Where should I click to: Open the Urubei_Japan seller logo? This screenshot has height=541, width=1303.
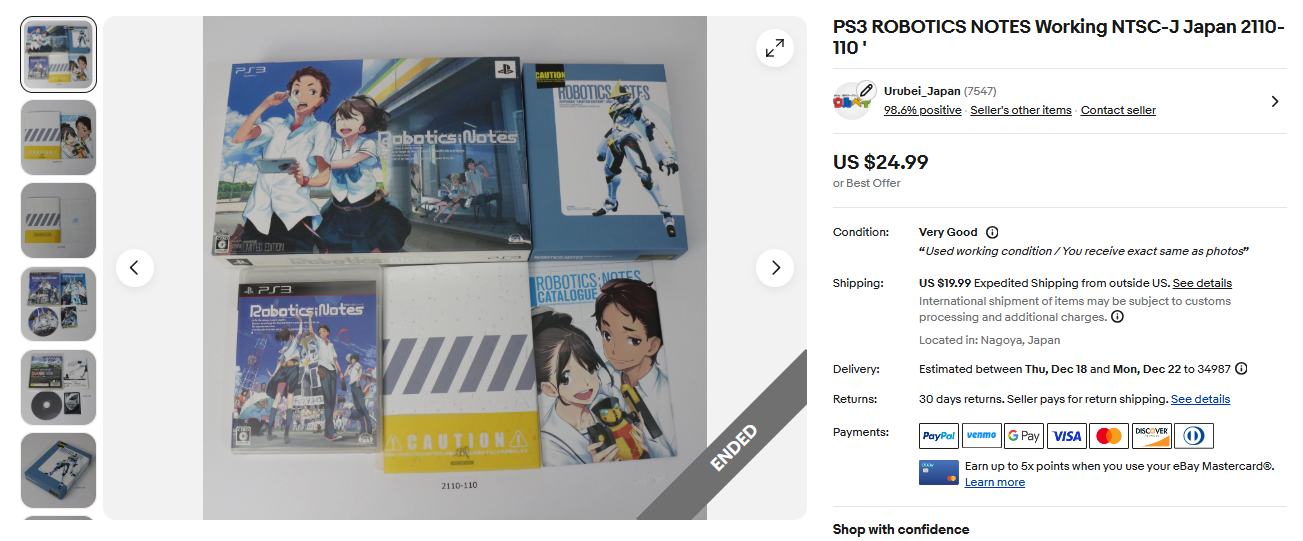(853, 101)
